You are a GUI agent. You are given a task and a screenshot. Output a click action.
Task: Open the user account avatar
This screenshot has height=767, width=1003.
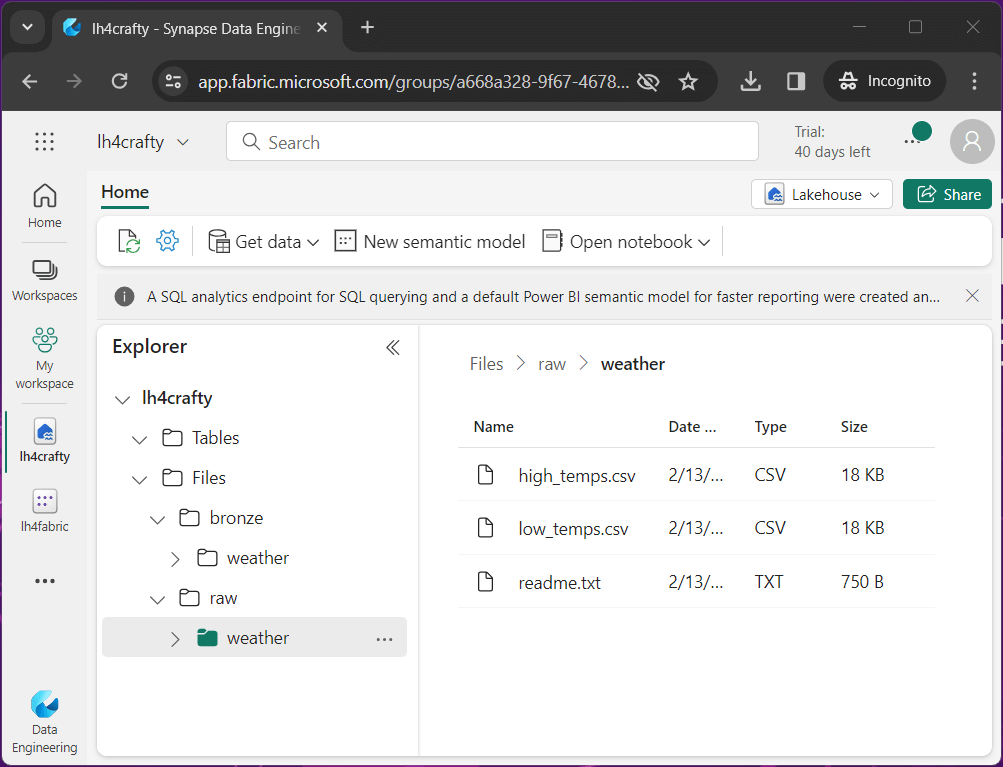[971, 142]
